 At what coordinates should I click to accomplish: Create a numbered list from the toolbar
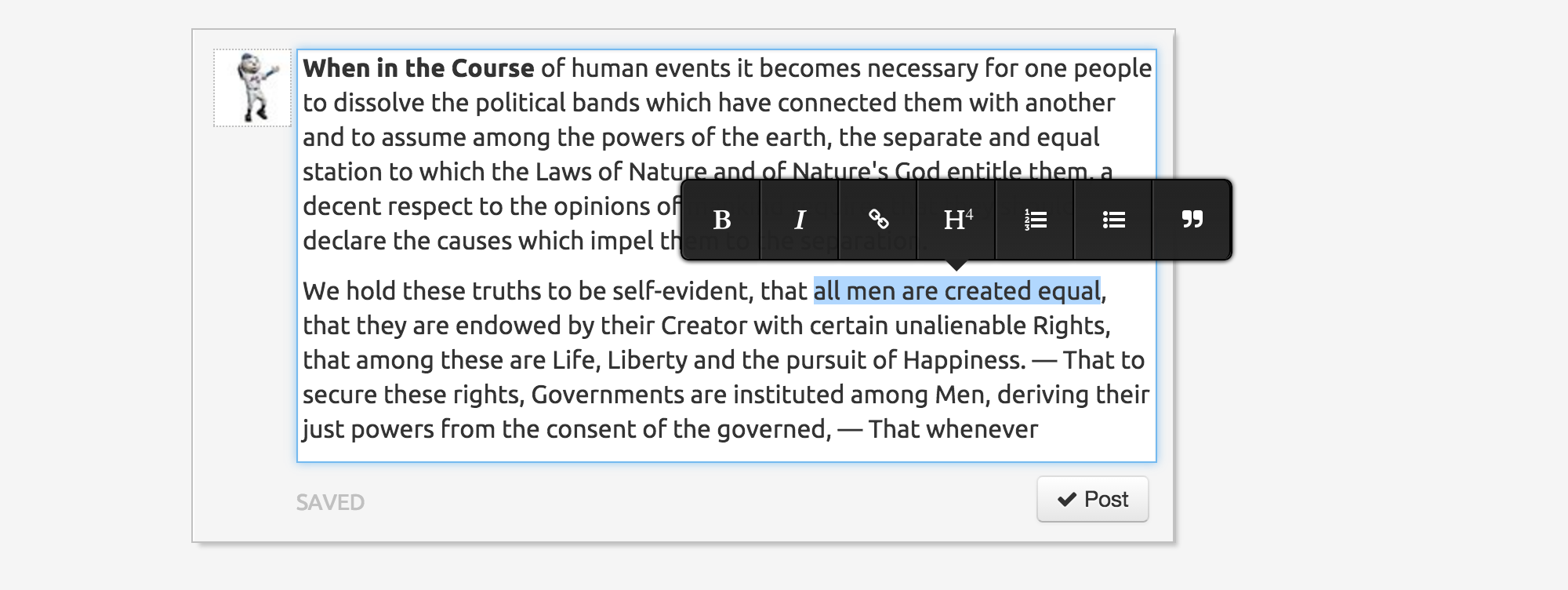[x=1035, y=220]
